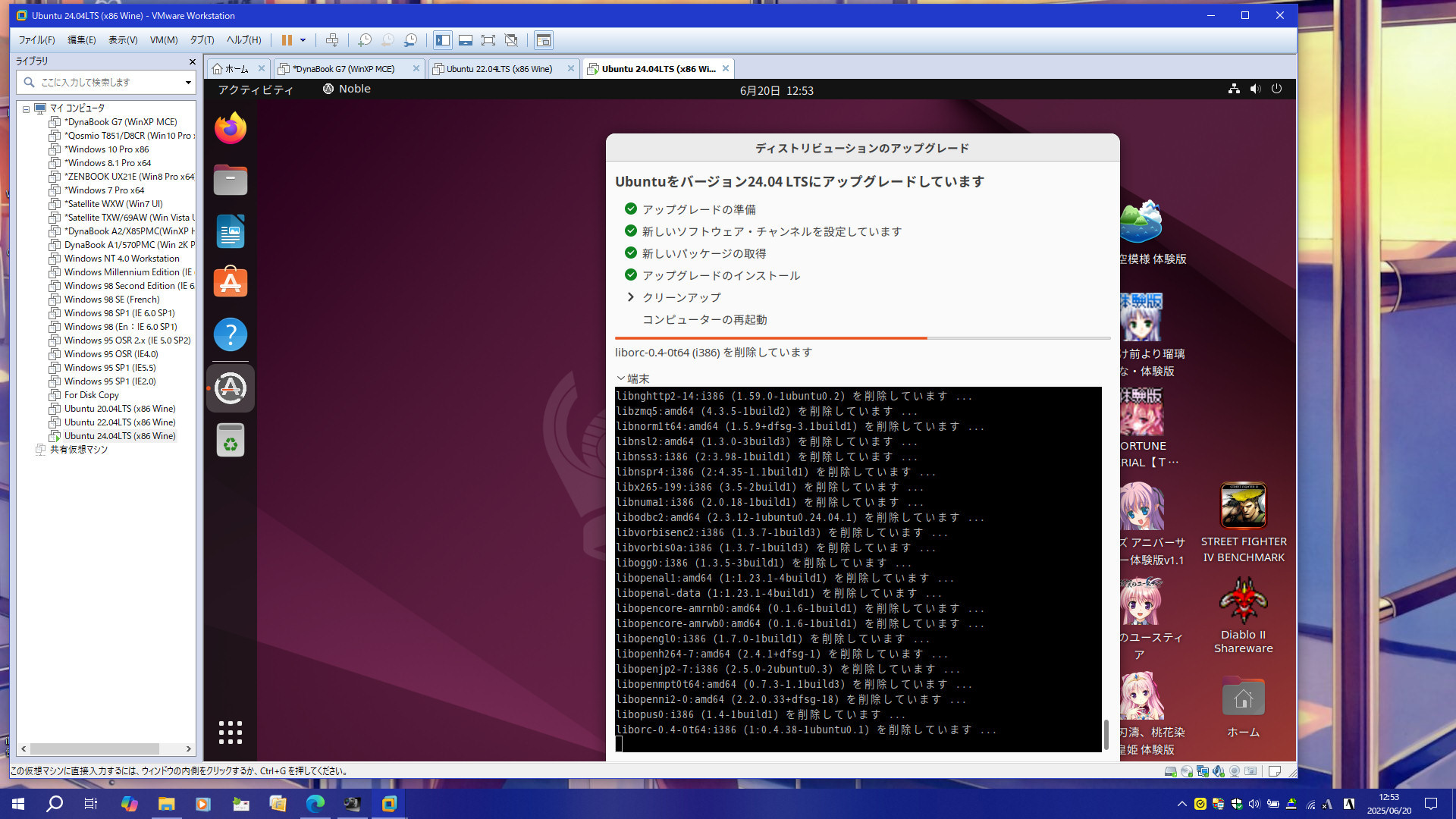Click the console view toolbar icon
Screen dimensions: 1456x819
[544, 40]
